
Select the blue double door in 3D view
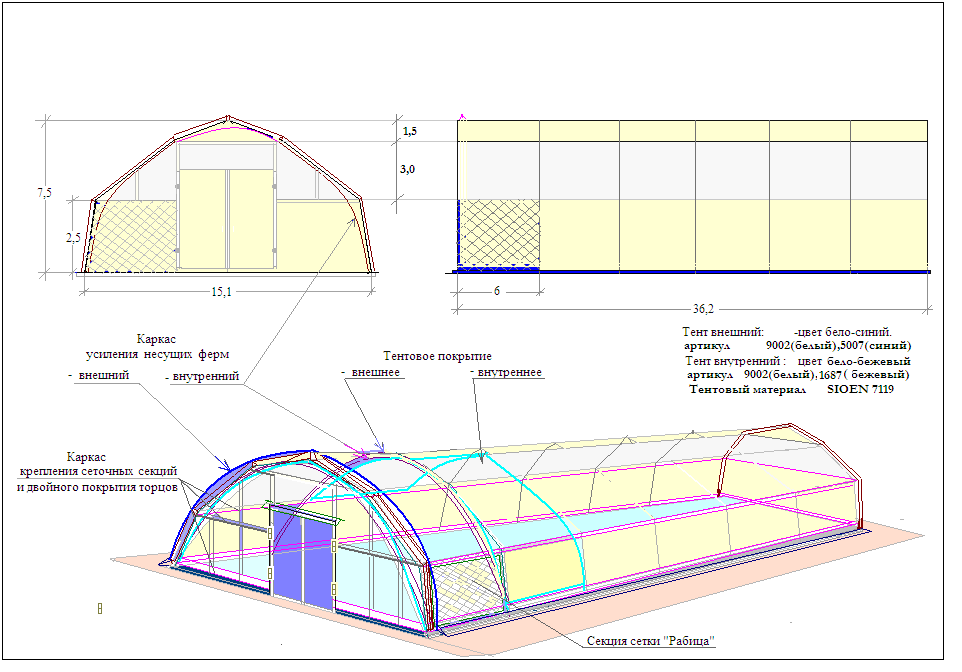(304, 558)
